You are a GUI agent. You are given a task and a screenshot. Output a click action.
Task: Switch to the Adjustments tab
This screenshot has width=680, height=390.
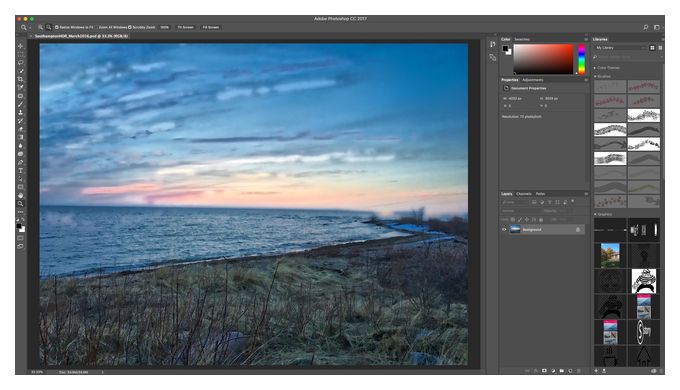click(533, 80)
